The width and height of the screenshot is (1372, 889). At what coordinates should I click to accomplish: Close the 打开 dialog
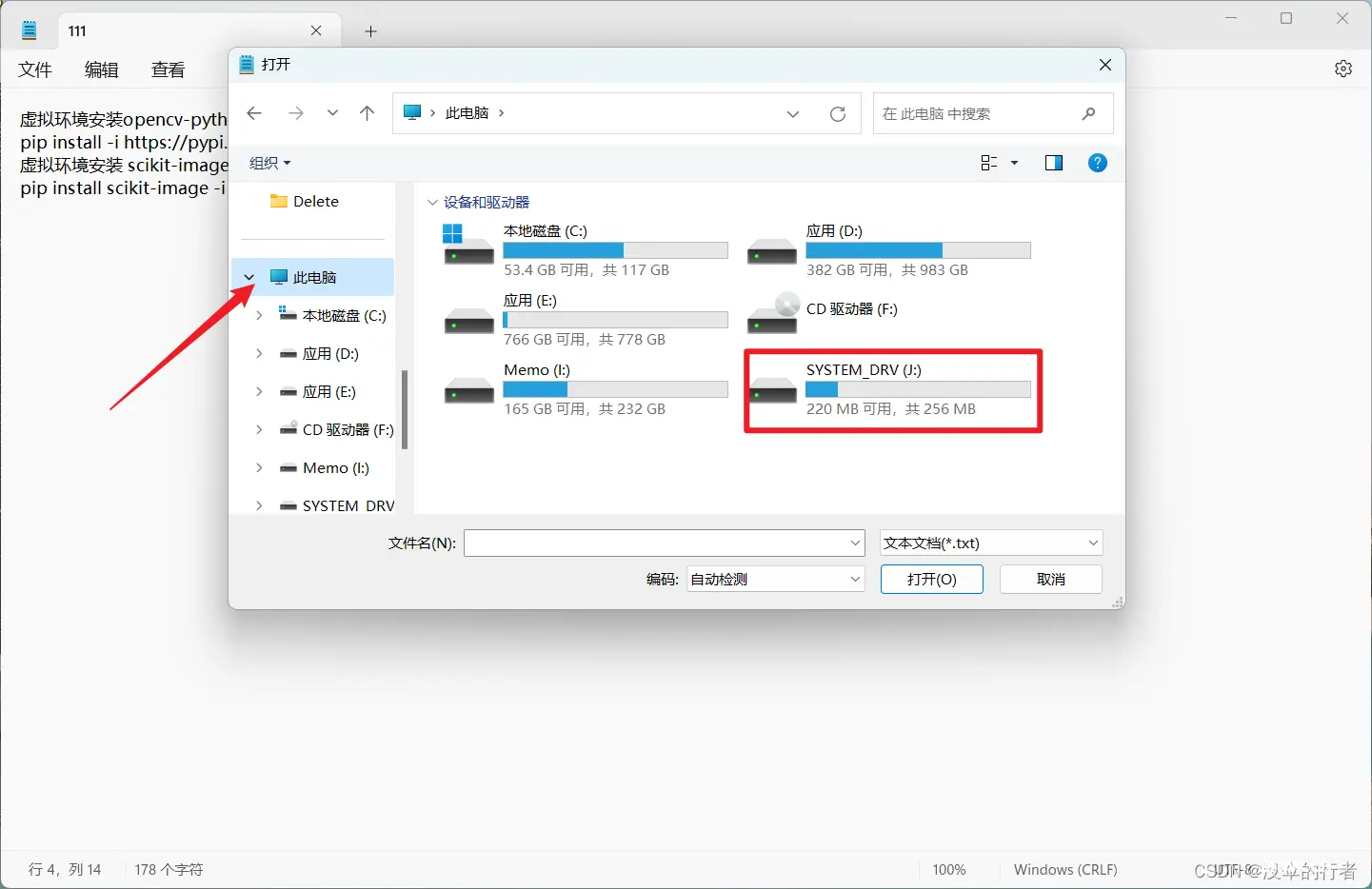[x=1105, y=65]
